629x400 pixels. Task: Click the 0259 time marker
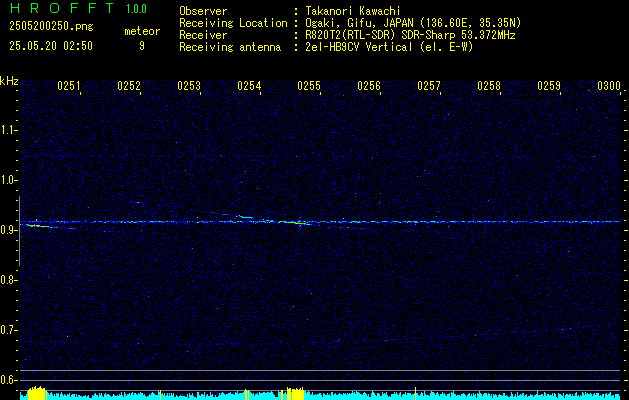point(549,86)
